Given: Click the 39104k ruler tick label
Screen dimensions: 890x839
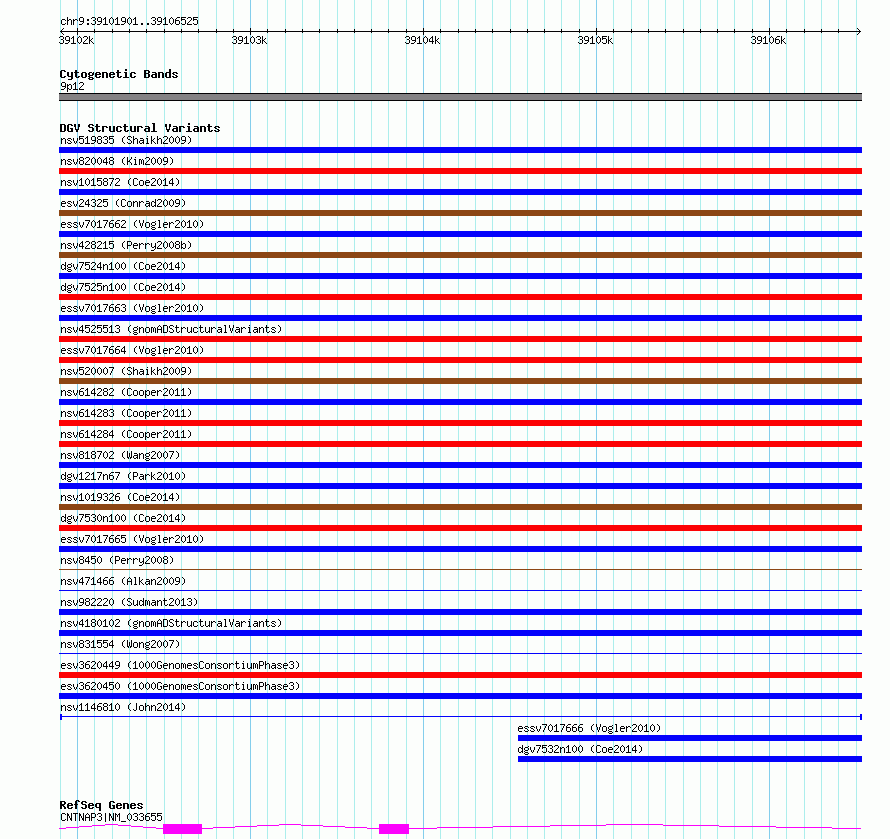Looking at the screenshot, I should pos(422,40).
